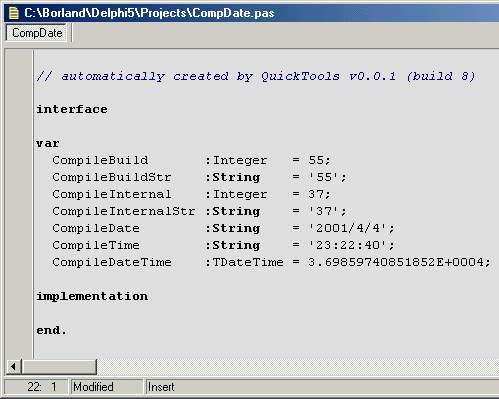
Task: Click the CompileBuild variable name
Action: (100, 160)
